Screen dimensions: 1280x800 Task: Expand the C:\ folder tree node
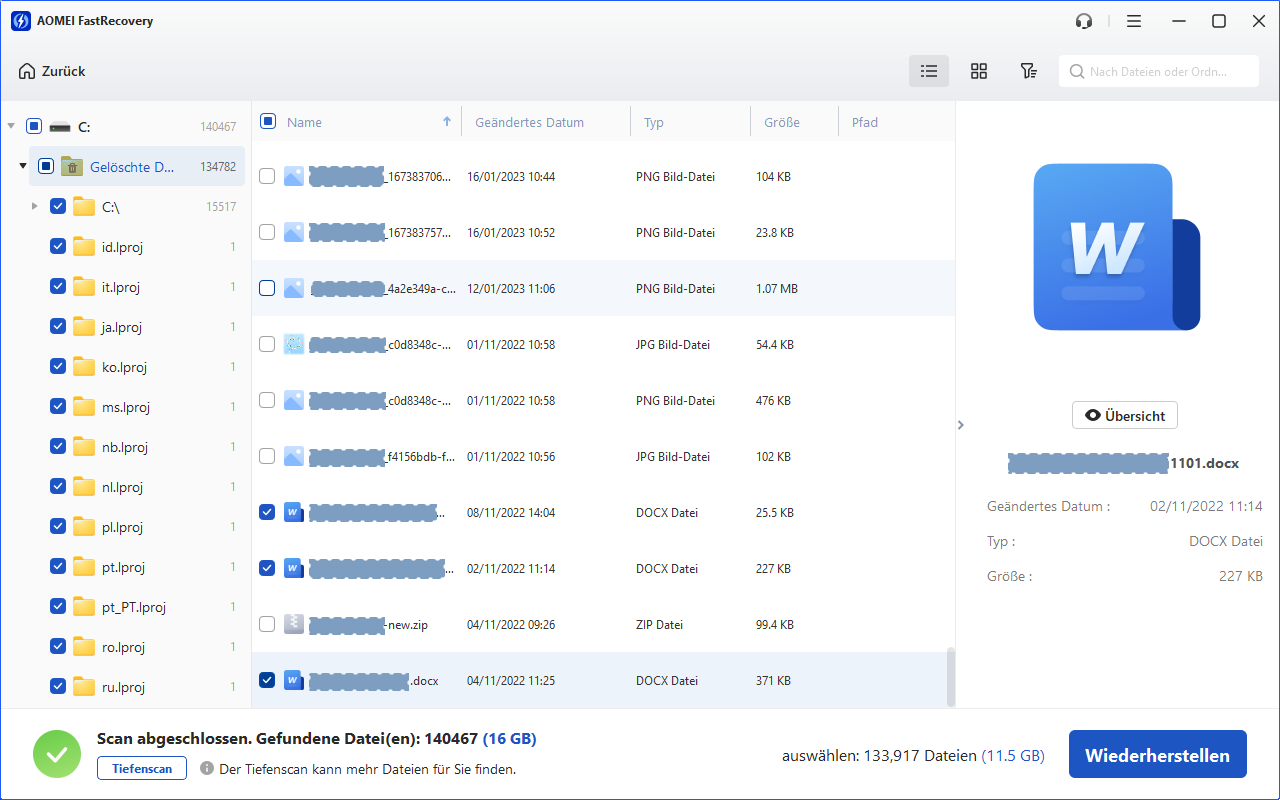(35, 206)
